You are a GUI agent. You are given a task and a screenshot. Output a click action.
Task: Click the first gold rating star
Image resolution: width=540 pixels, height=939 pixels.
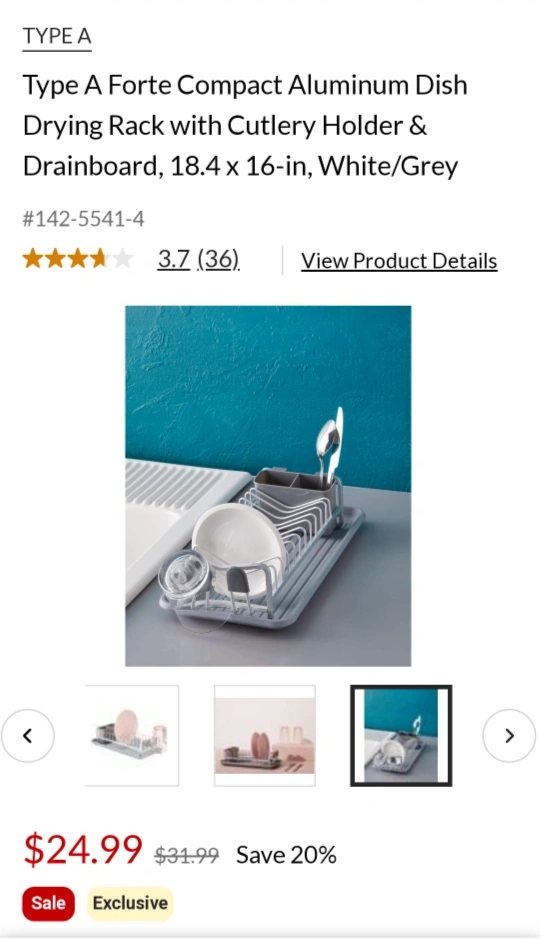pyautogui.click(x=32, y=259)
